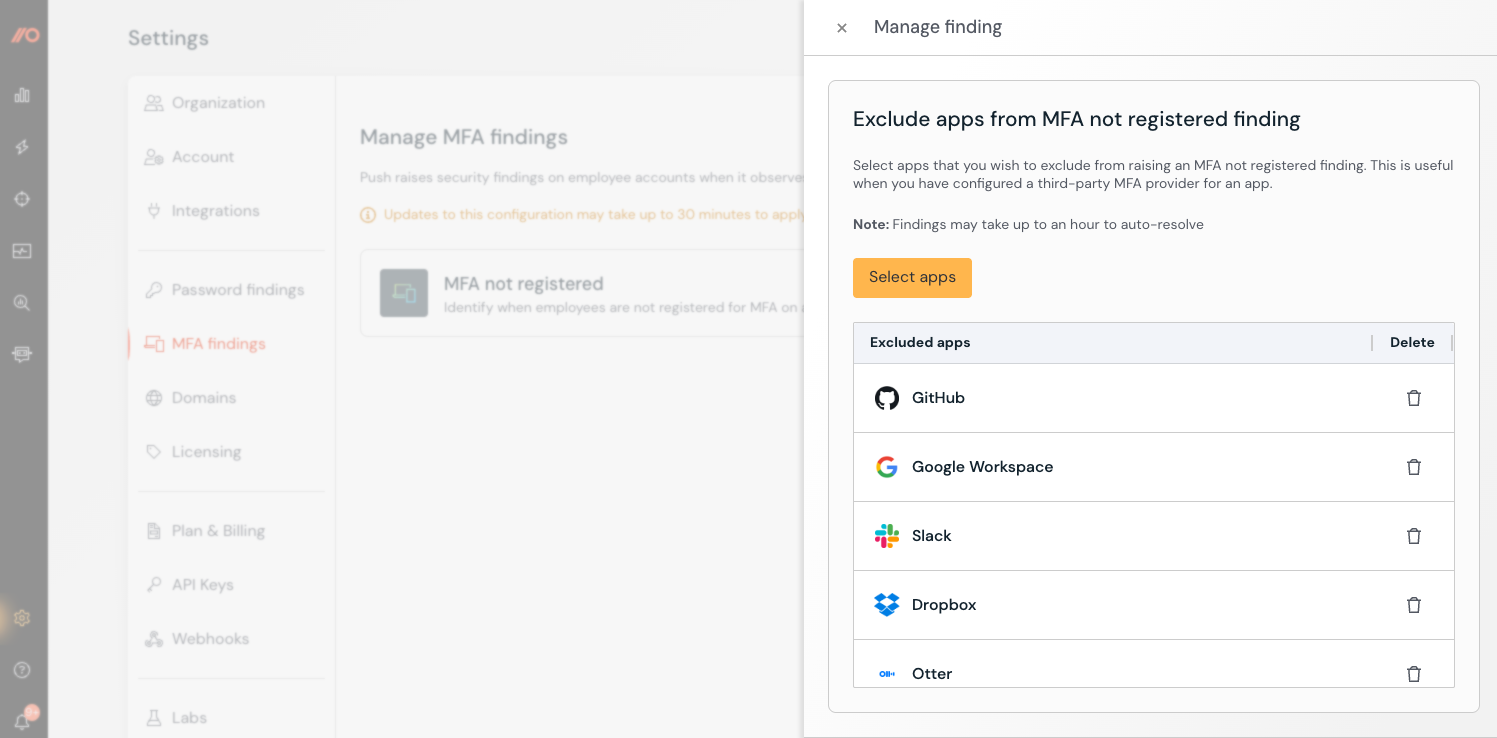Viewport: 1497px width, 738px height.
Task: Remove Dropbox using its trash icon
Action: 1414,605
